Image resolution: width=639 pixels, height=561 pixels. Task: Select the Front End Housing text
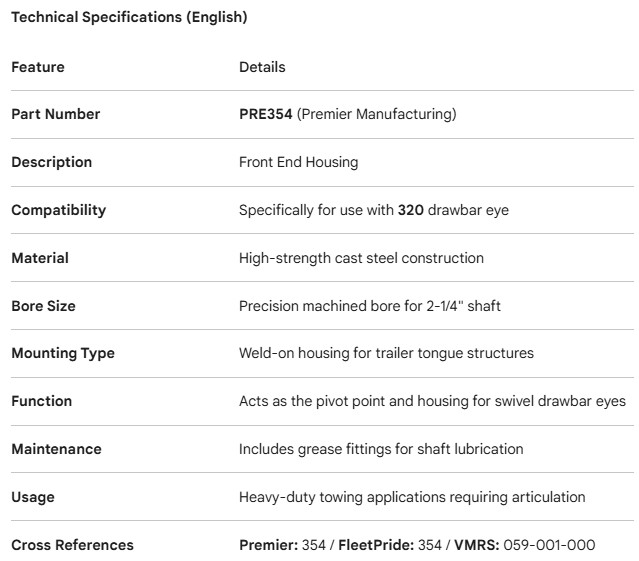coord(298,162)
